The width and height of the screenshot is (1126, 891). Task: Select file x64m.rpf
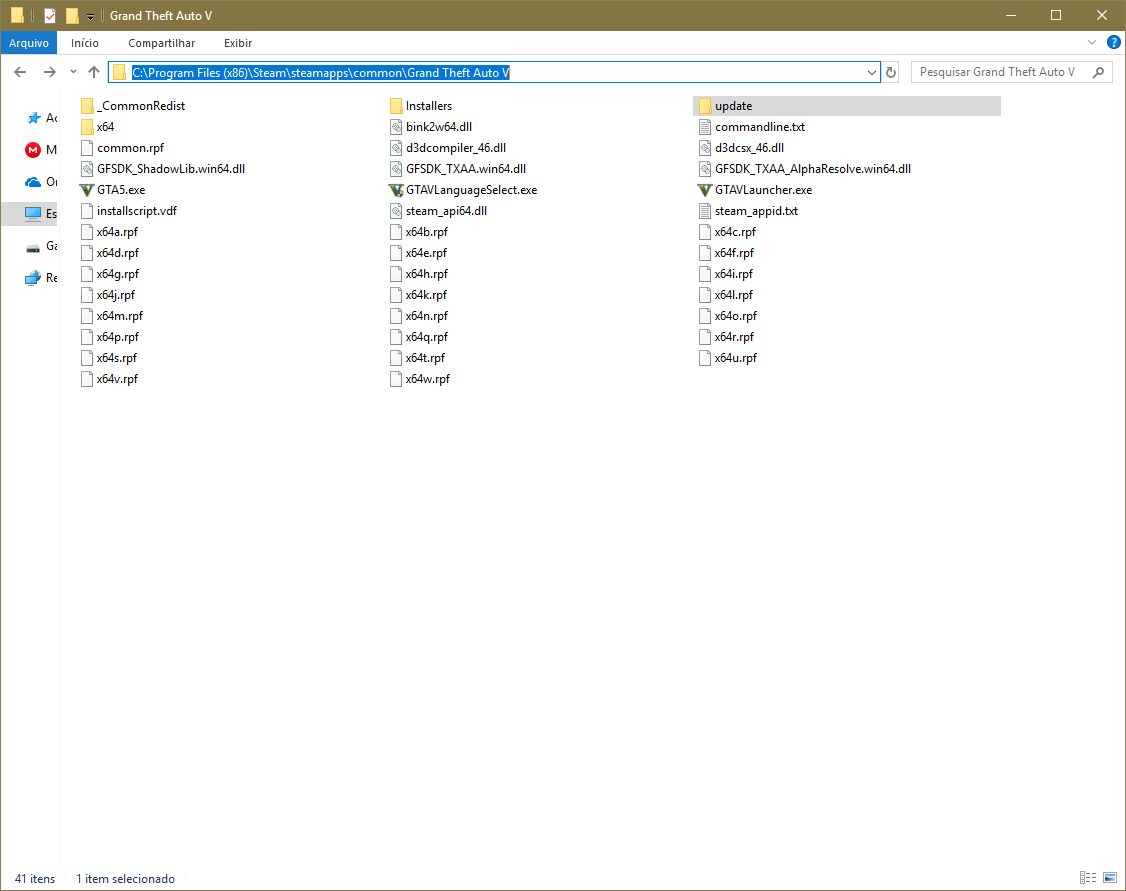[x=112, y=316]
